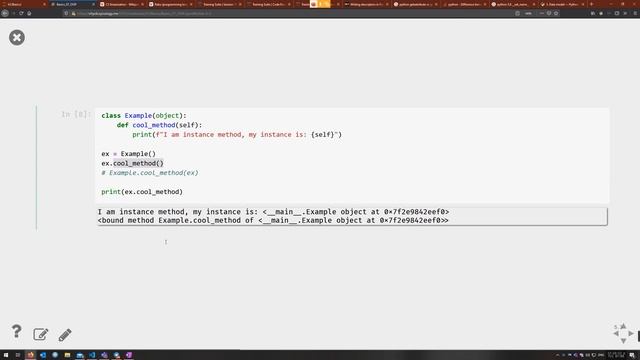Open the Windows Start menu

(6, 355)
